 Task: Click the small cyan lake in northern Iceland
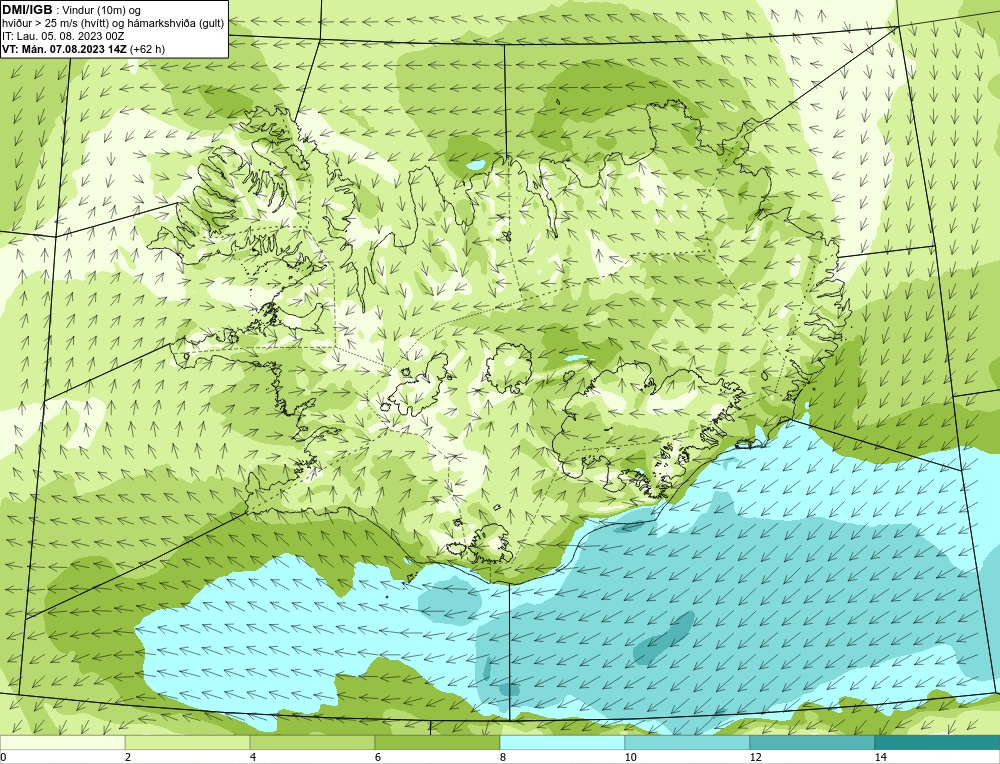coord(476,165)
